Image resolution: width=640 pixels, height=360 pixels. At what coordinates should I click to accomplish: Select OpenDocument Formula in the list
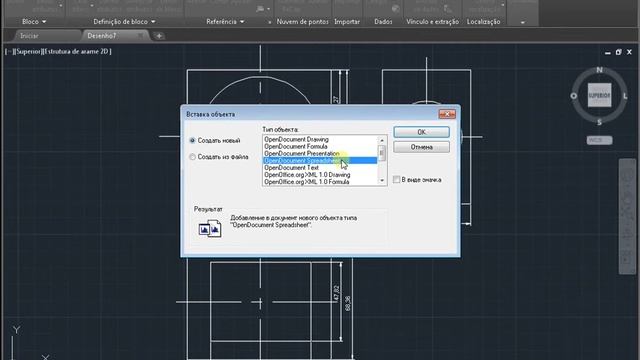point(320,146)
